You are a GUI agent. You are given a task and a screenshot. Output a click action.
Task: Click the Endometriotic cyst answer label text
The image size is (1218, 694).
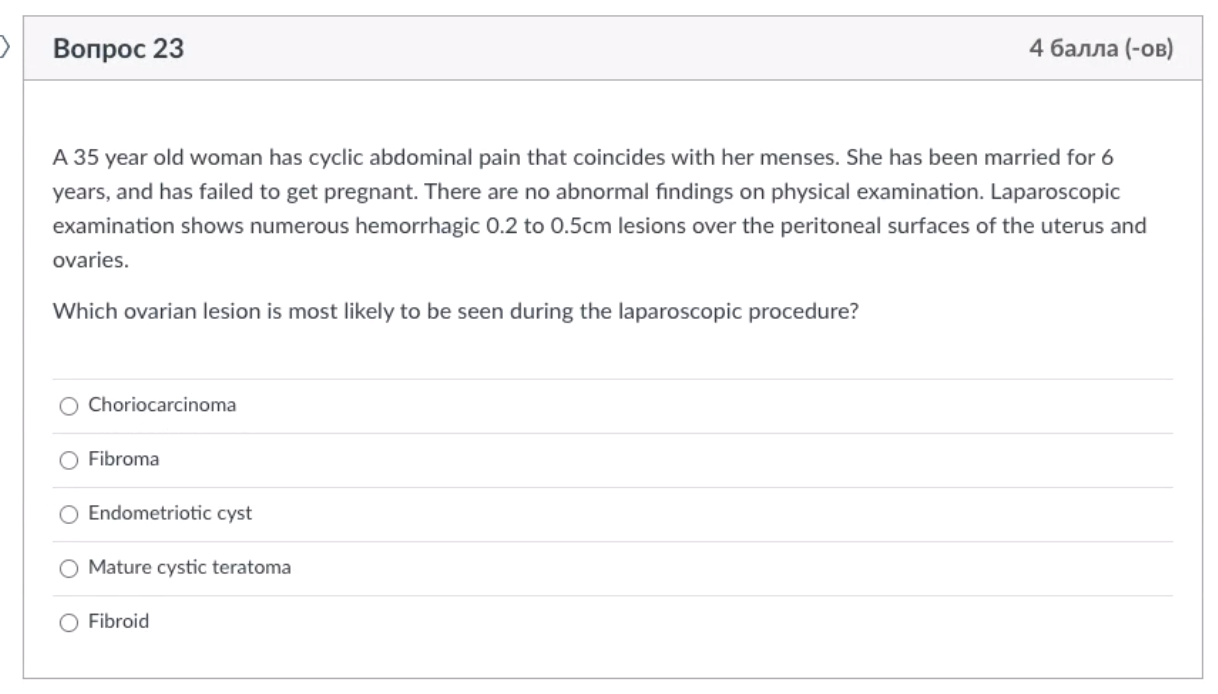(170, 513)
